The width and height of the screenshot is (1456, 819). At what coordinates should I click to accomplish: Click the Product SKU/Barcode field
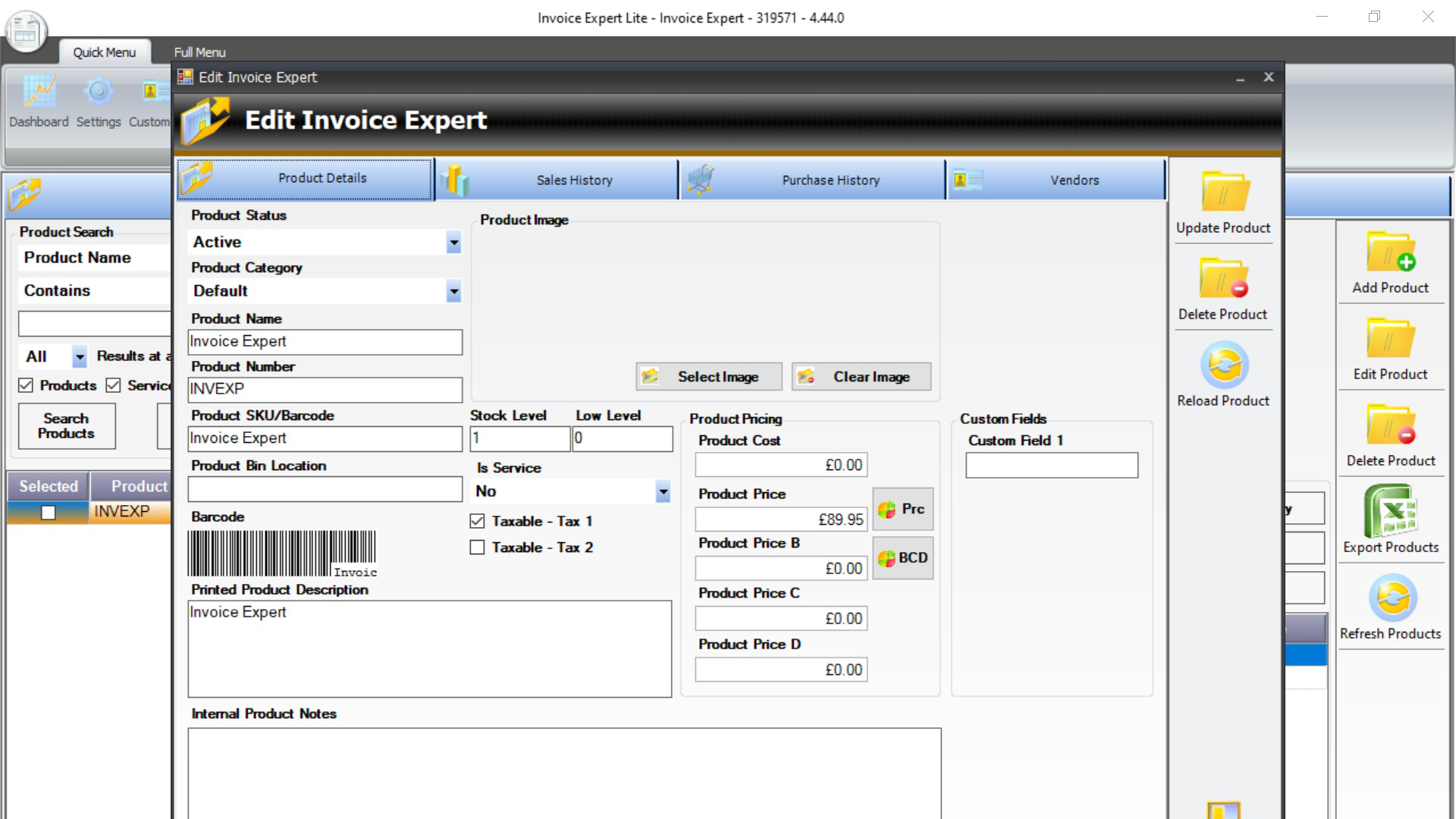(x=325, y=438)
